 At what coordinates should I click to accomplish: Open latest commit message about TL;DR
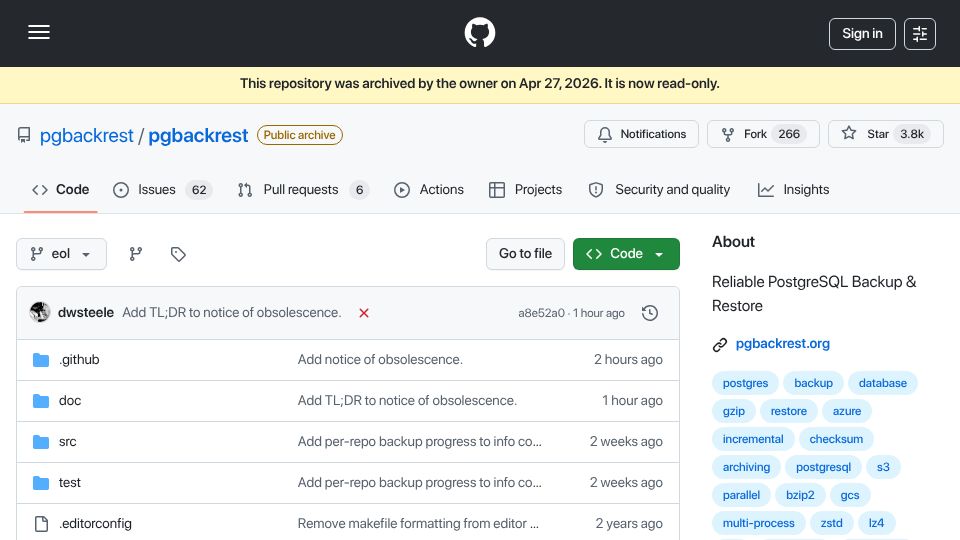tap(231, 312)
